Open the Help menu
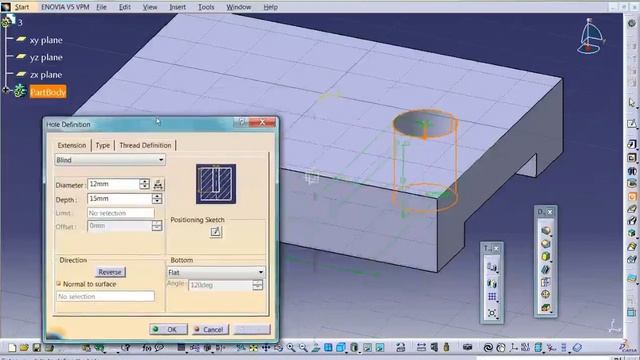The height and width of the screenshot is (360, 640). pos(270,7)
